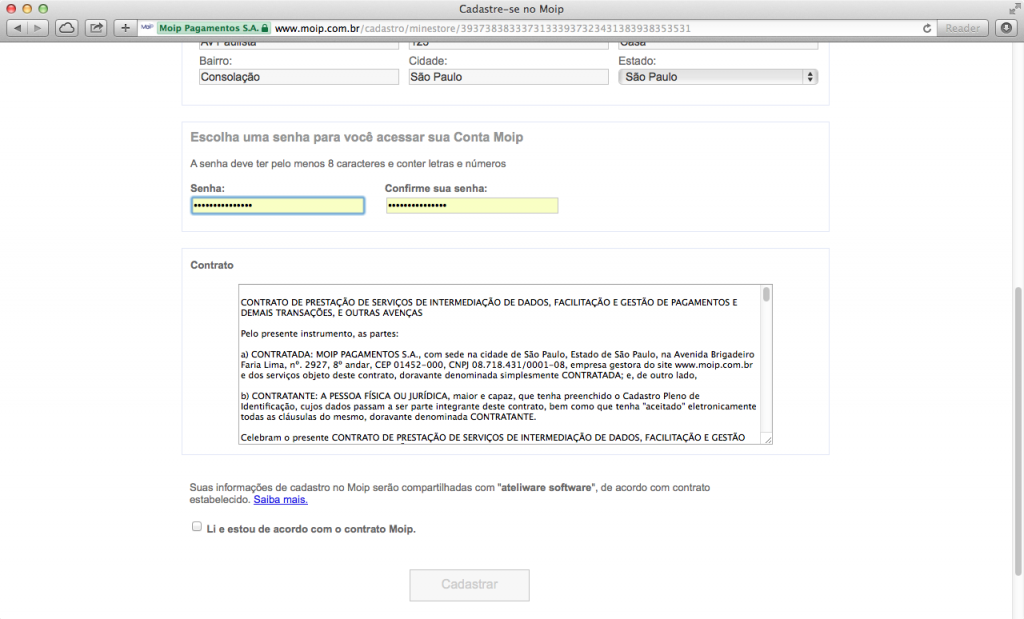
Task: Click Moip Pagamentos S.A. certificate badge
Action: 214,28
